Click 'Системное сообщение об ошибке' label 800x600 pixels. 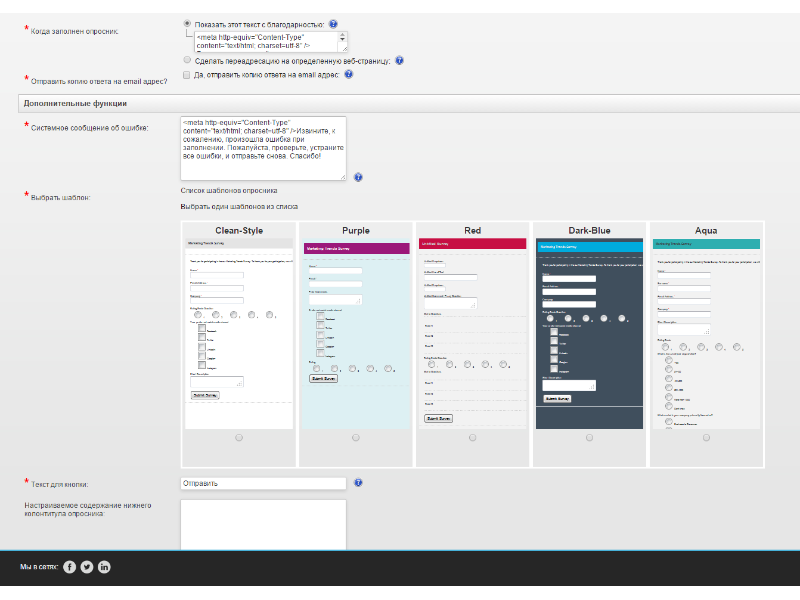coord(90,128)
